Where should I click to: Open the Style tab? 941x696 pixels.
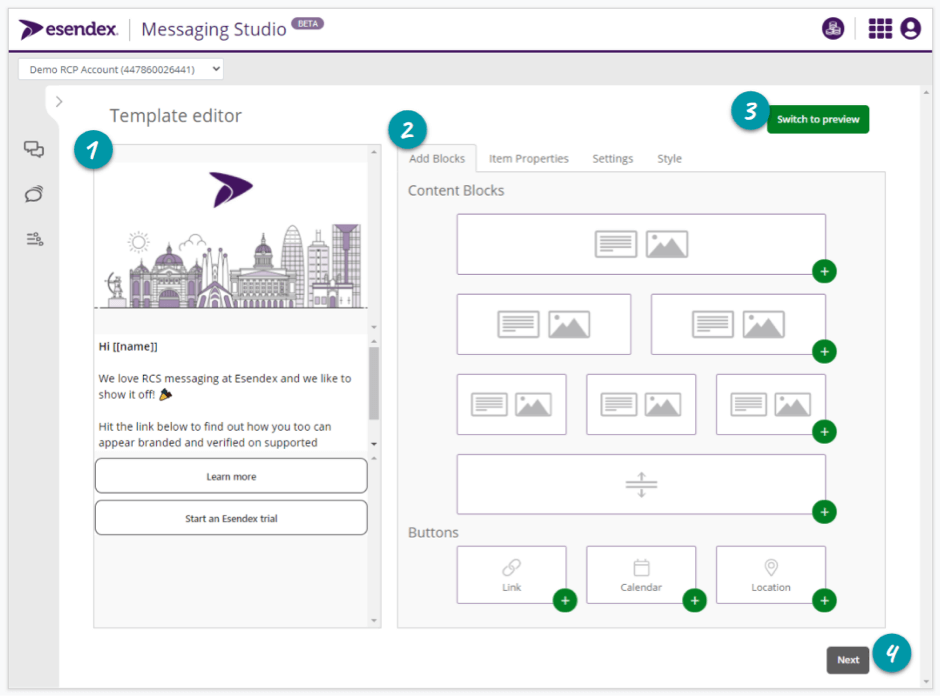669,158
